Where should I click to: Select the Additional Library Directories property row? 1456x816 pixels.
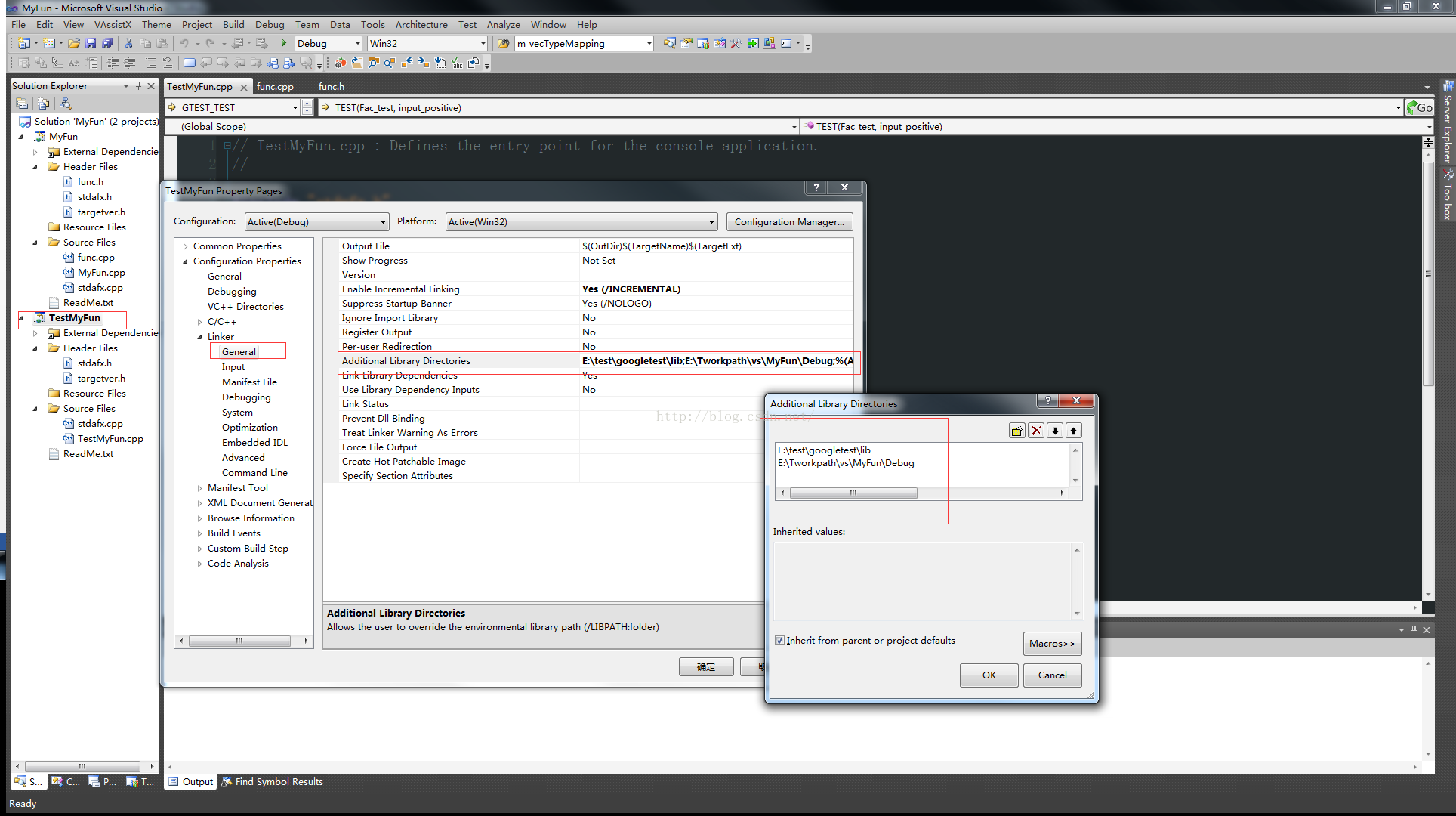(x=597, y=361)
